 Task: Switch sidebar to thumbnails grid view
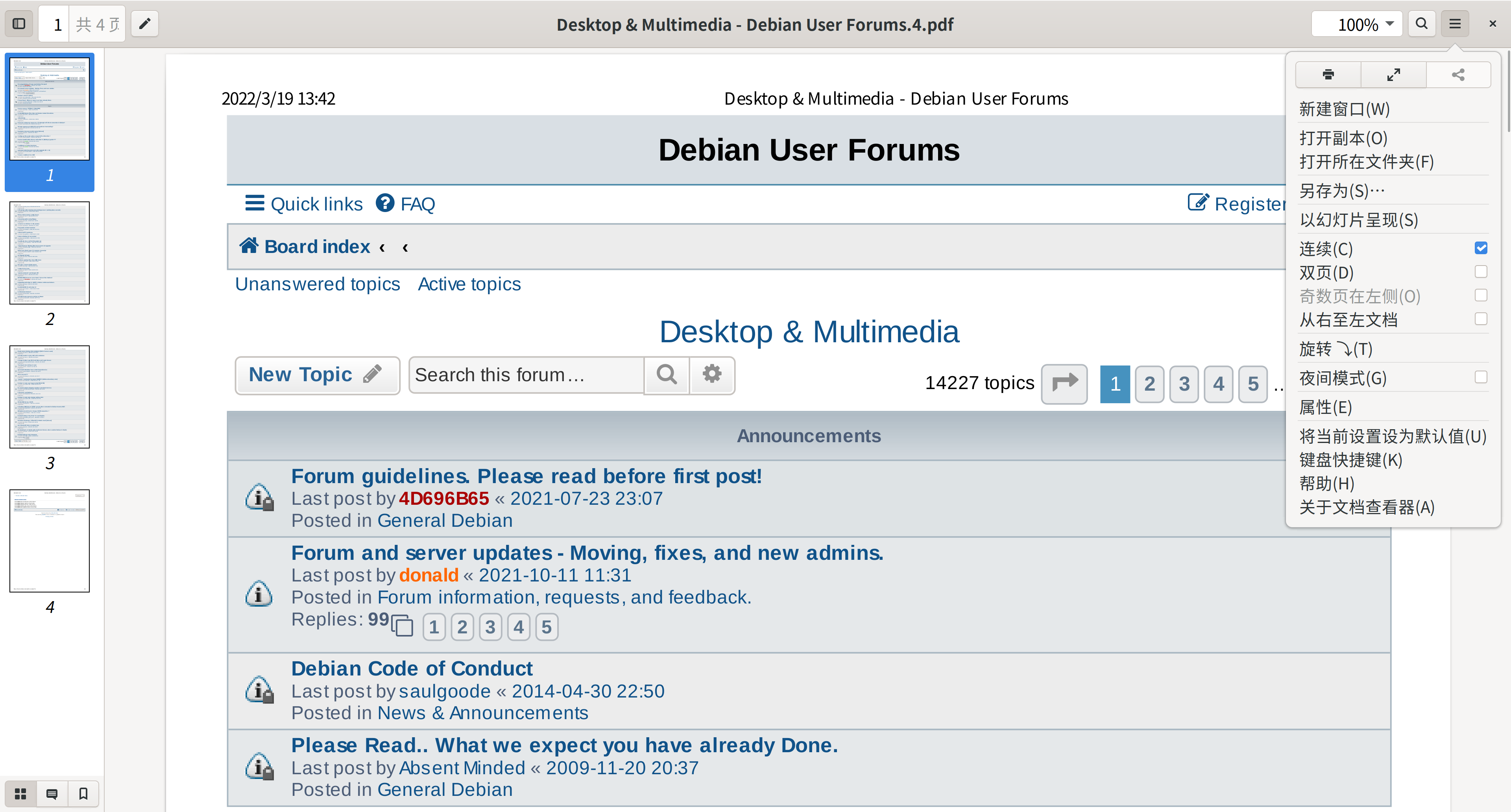[x=20, y=794]
